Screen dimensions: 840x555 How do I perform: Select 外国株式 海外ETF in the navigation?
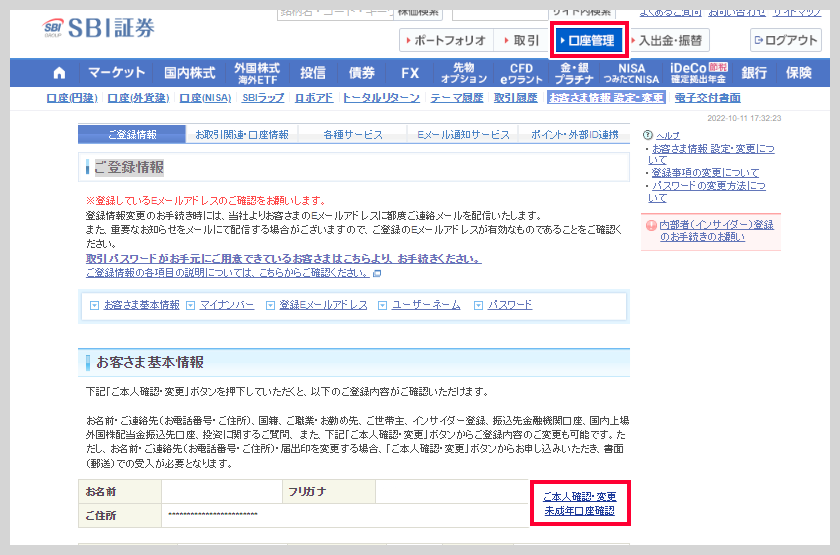257,73
